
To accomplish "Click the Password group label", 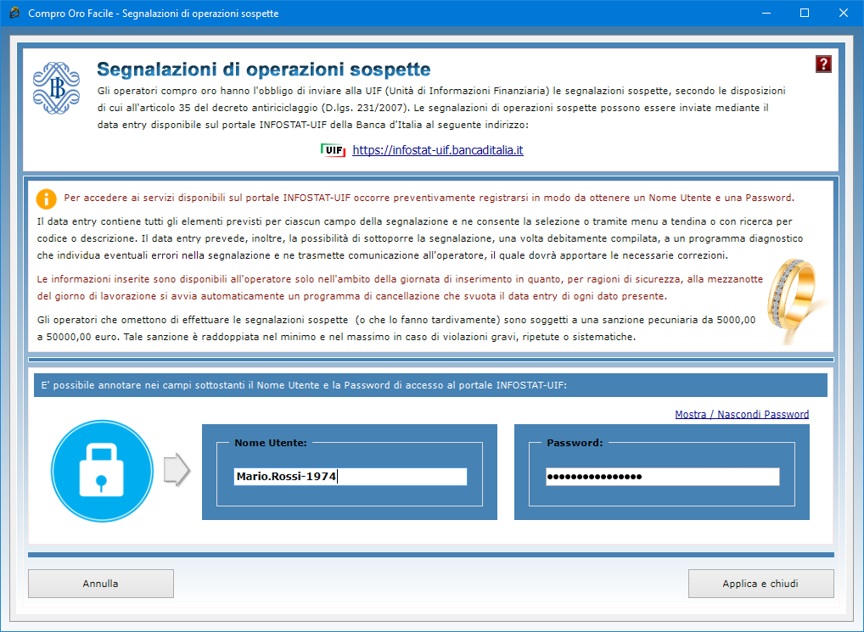I will click(575, 442).
